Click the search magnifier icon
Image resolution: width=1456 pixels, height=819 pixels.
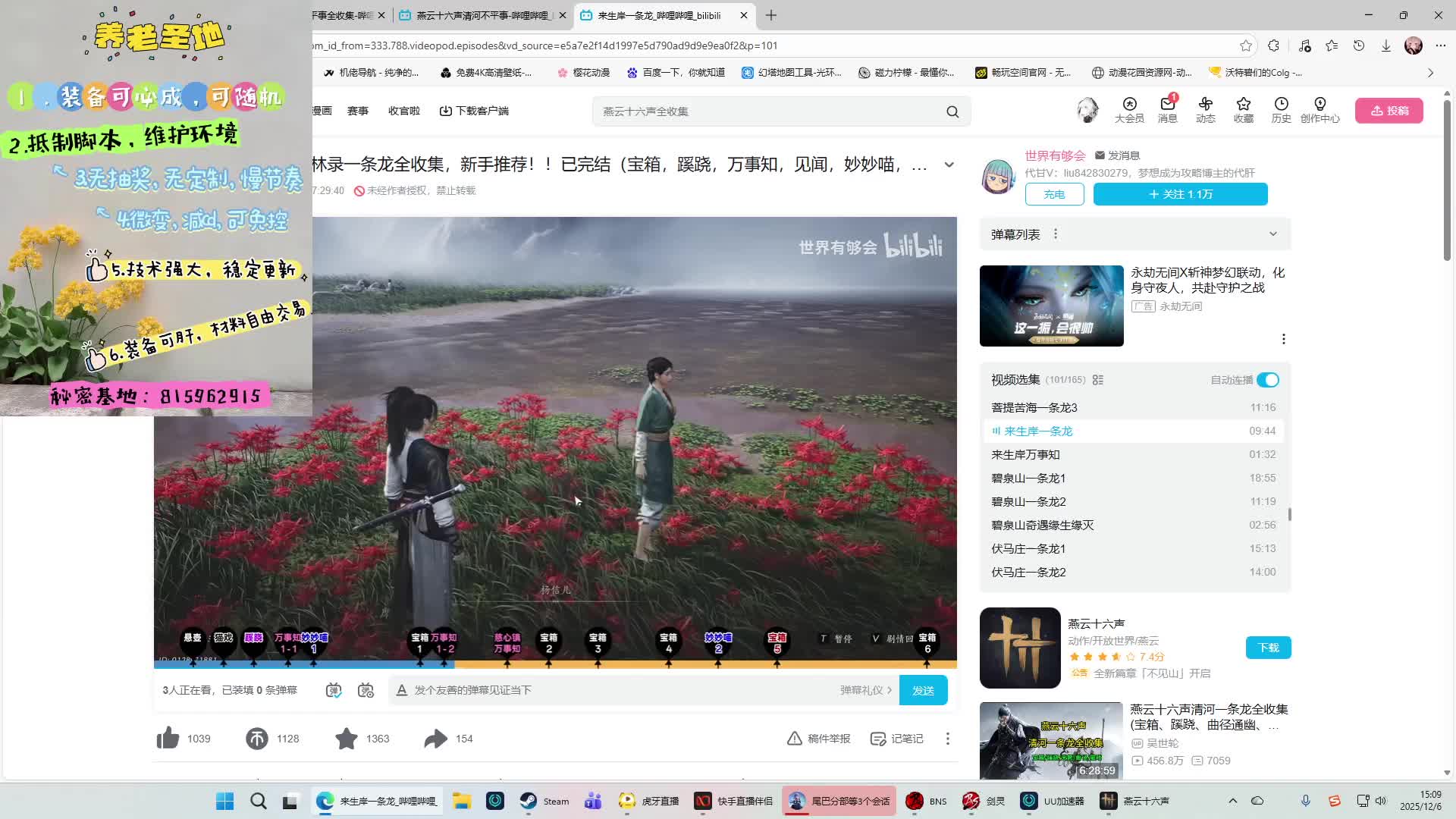(x=952, y=111)
